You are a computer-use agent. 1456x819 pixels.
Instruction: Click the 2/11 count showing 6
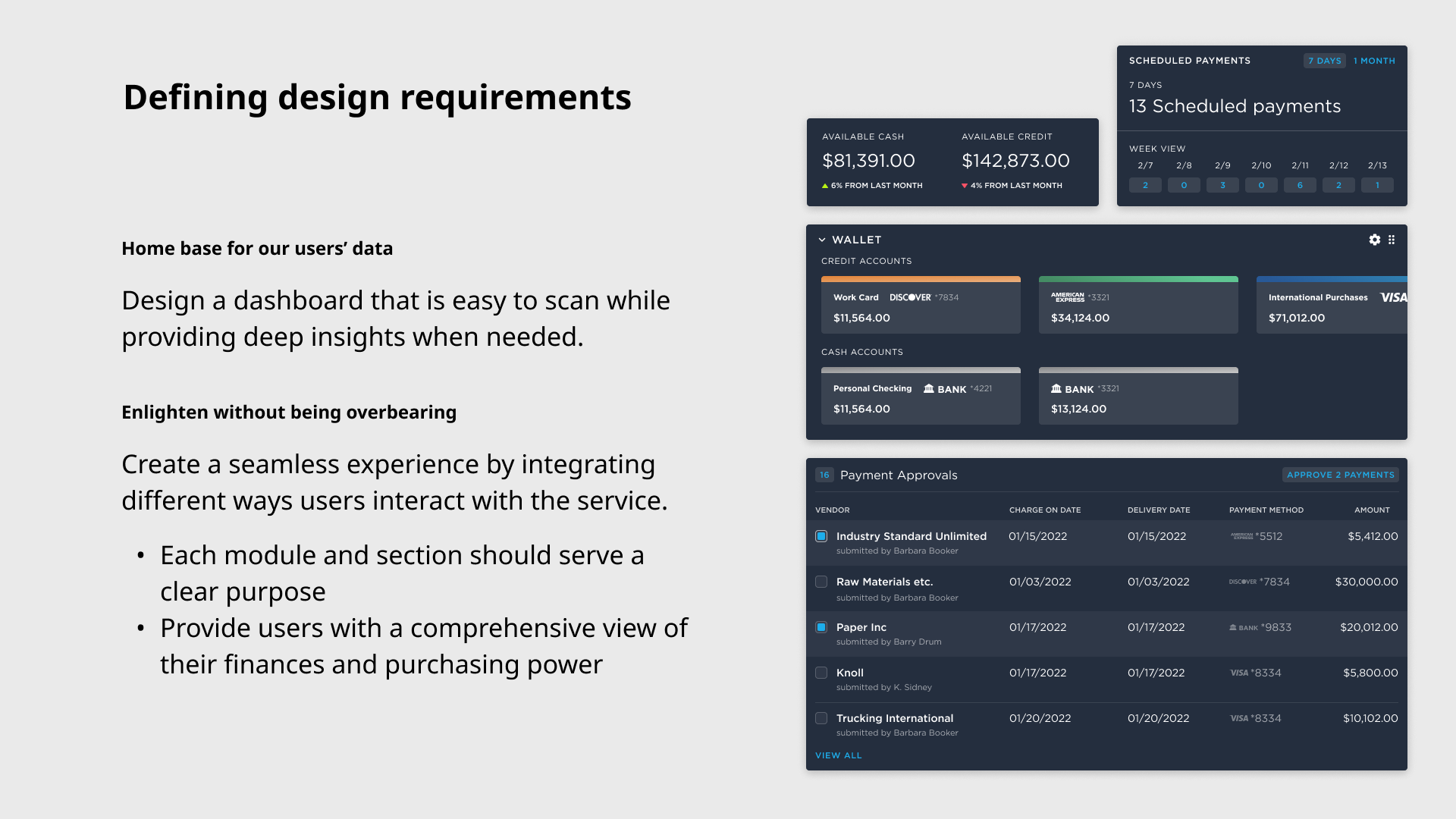click(x=1300, y=185)
